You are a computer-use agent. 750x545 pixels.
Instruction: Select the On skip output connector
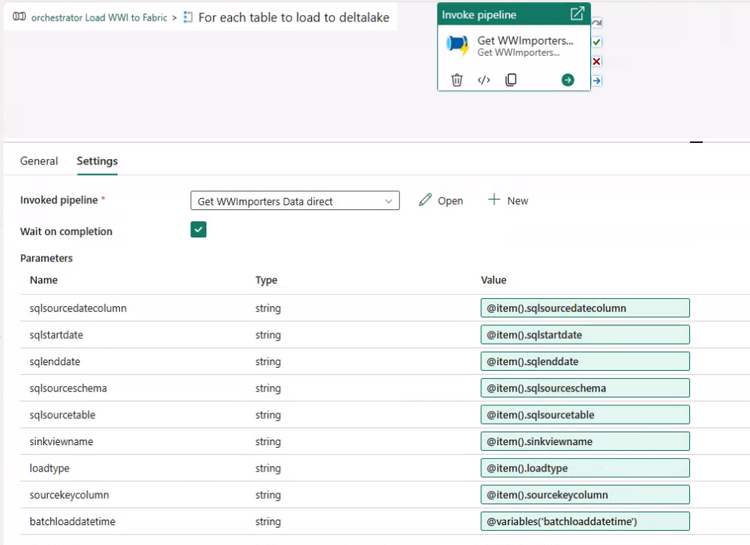(x=596, y=23)
